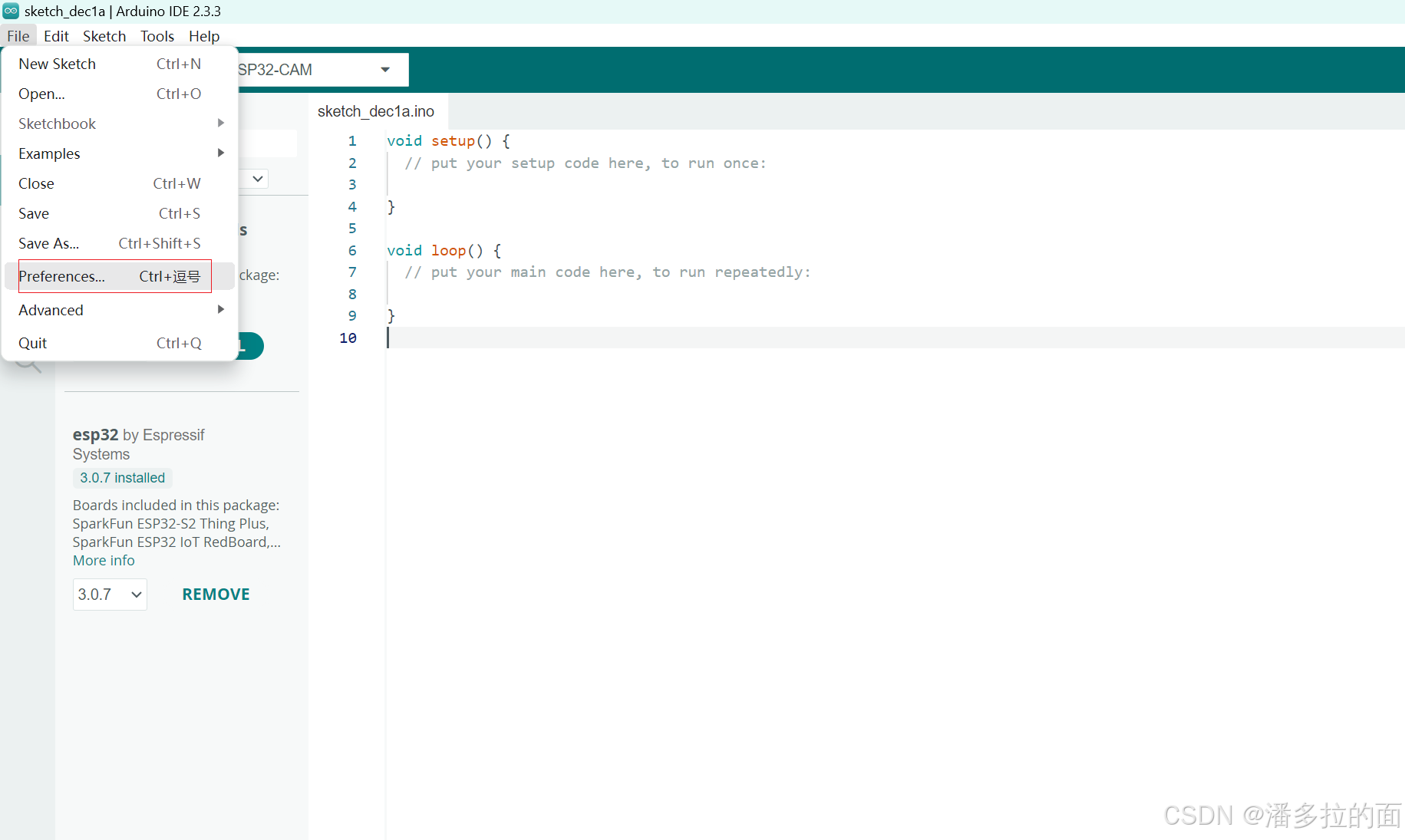1405x840 pixels.
Task: Click the Arduino IDE title bar icon
Action: click(x=11, y=11)
